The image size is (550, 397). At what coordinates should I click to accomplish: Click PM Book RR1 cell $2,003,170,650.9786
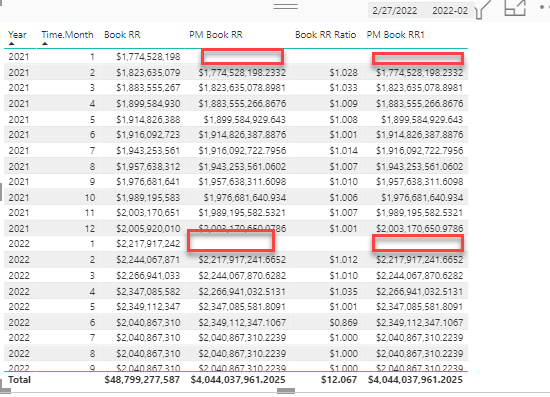tap(420, 229)
